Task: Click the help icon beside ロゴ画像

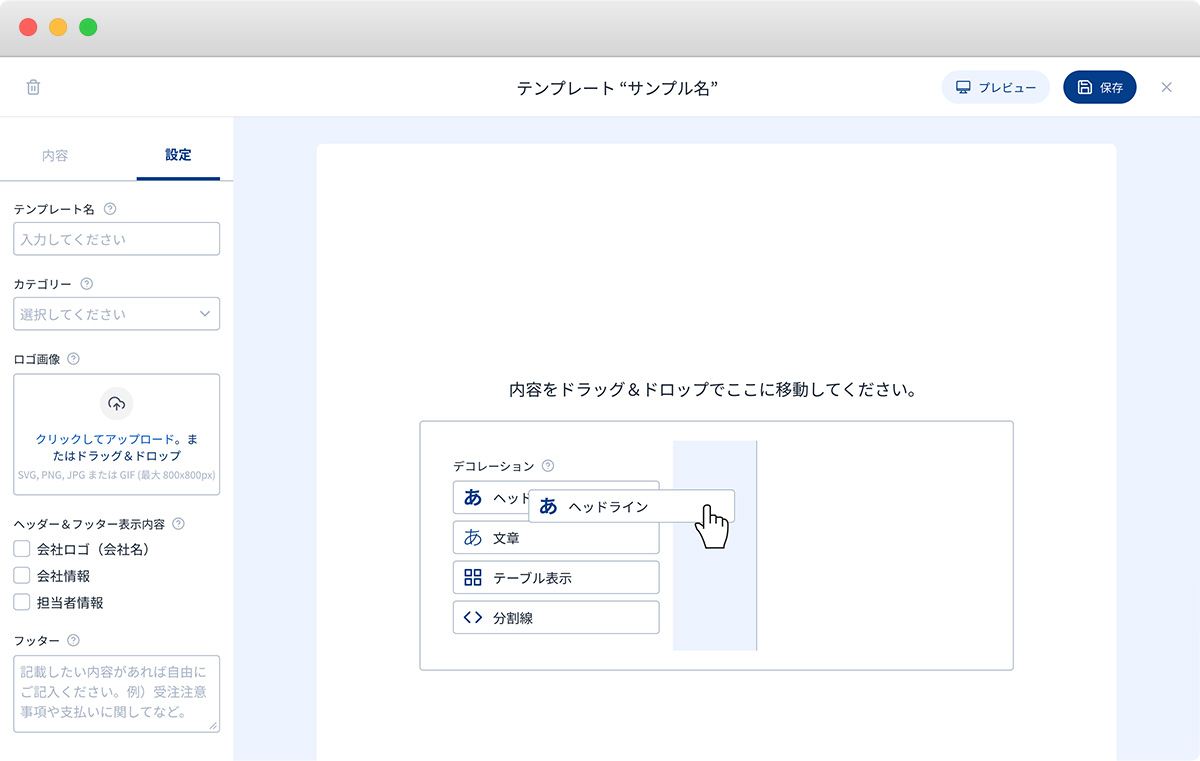Action: (x=73, y=359)
